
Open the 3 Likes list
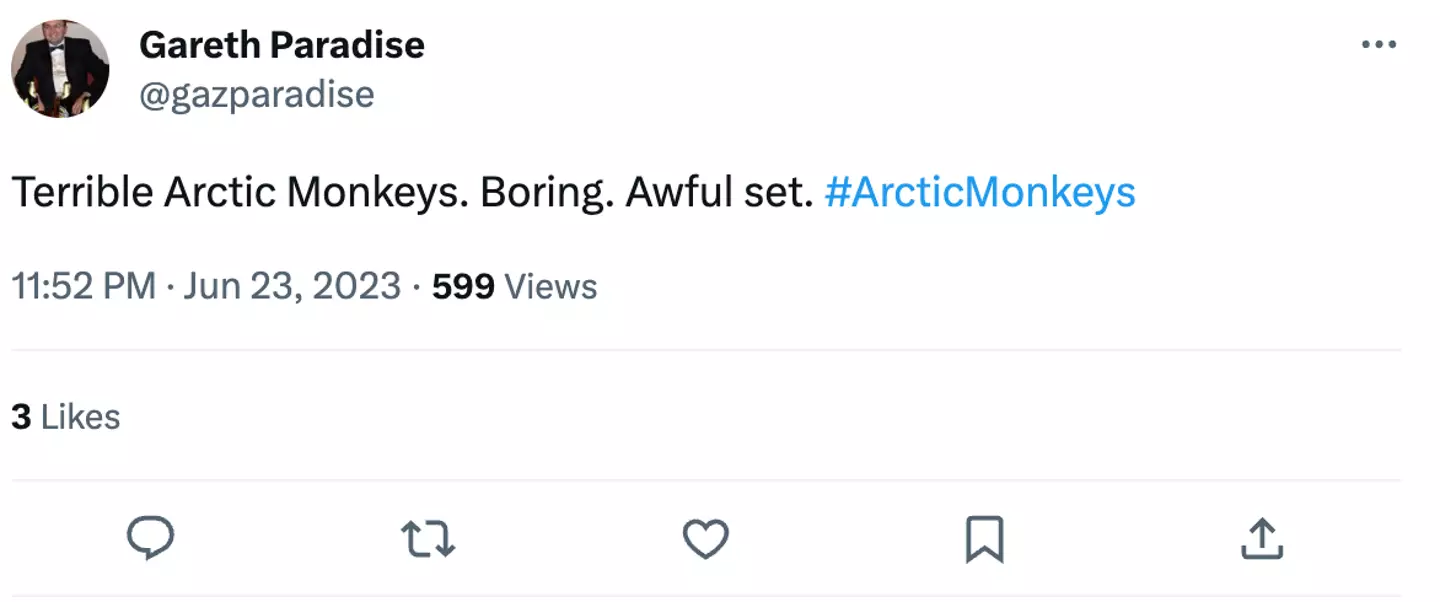coord(66,417)
